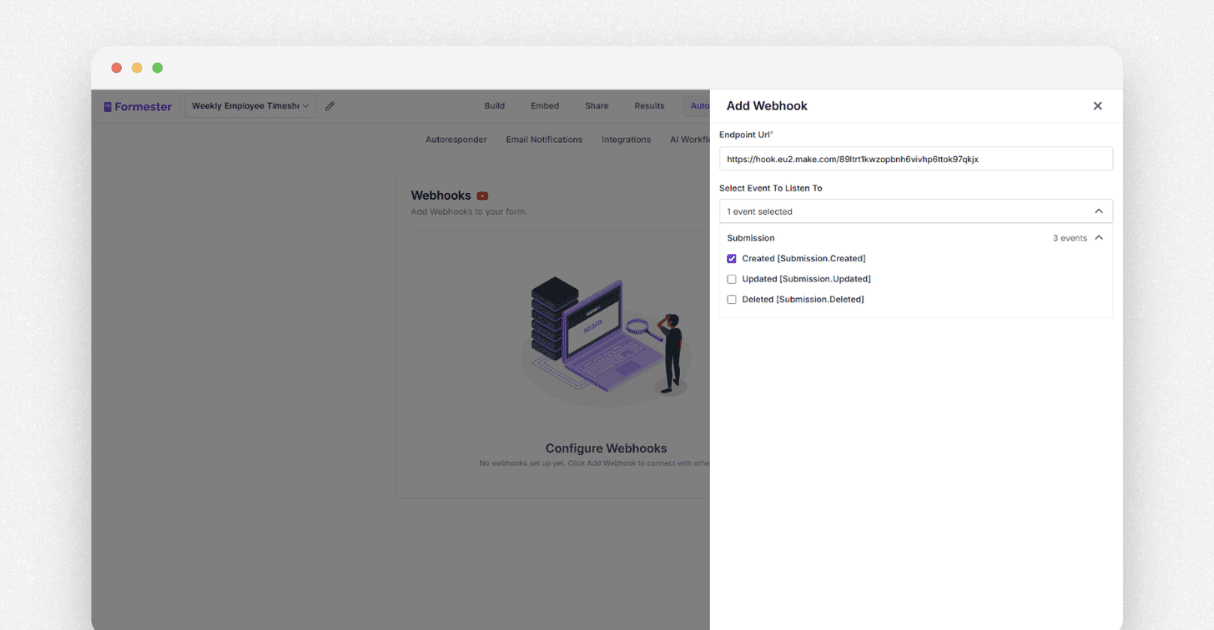Go to the Share tab
The image size is (1214, 630).
pyautogui.click(x=596, y=105)
